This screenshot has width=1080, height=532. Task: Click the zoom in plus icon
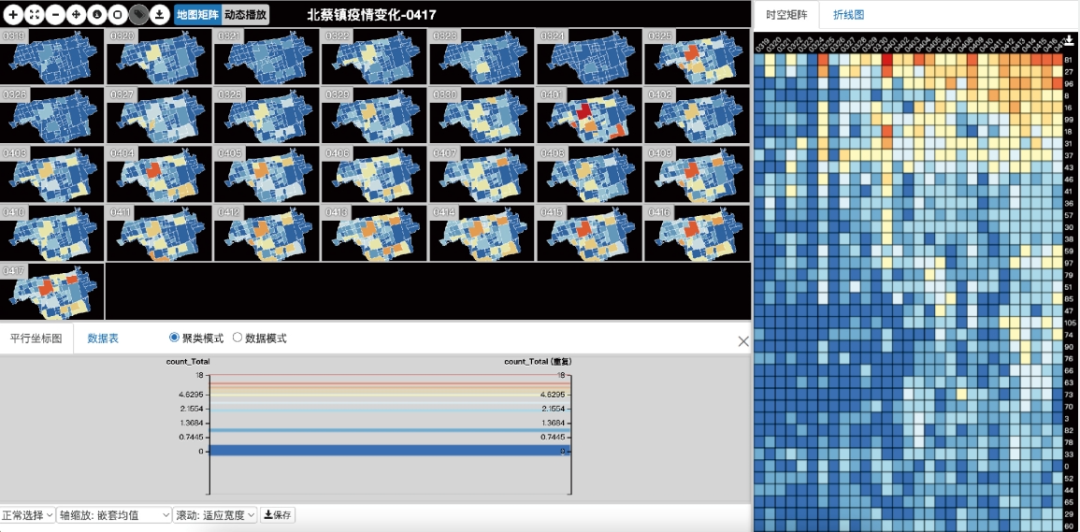[x=13, y=15]
